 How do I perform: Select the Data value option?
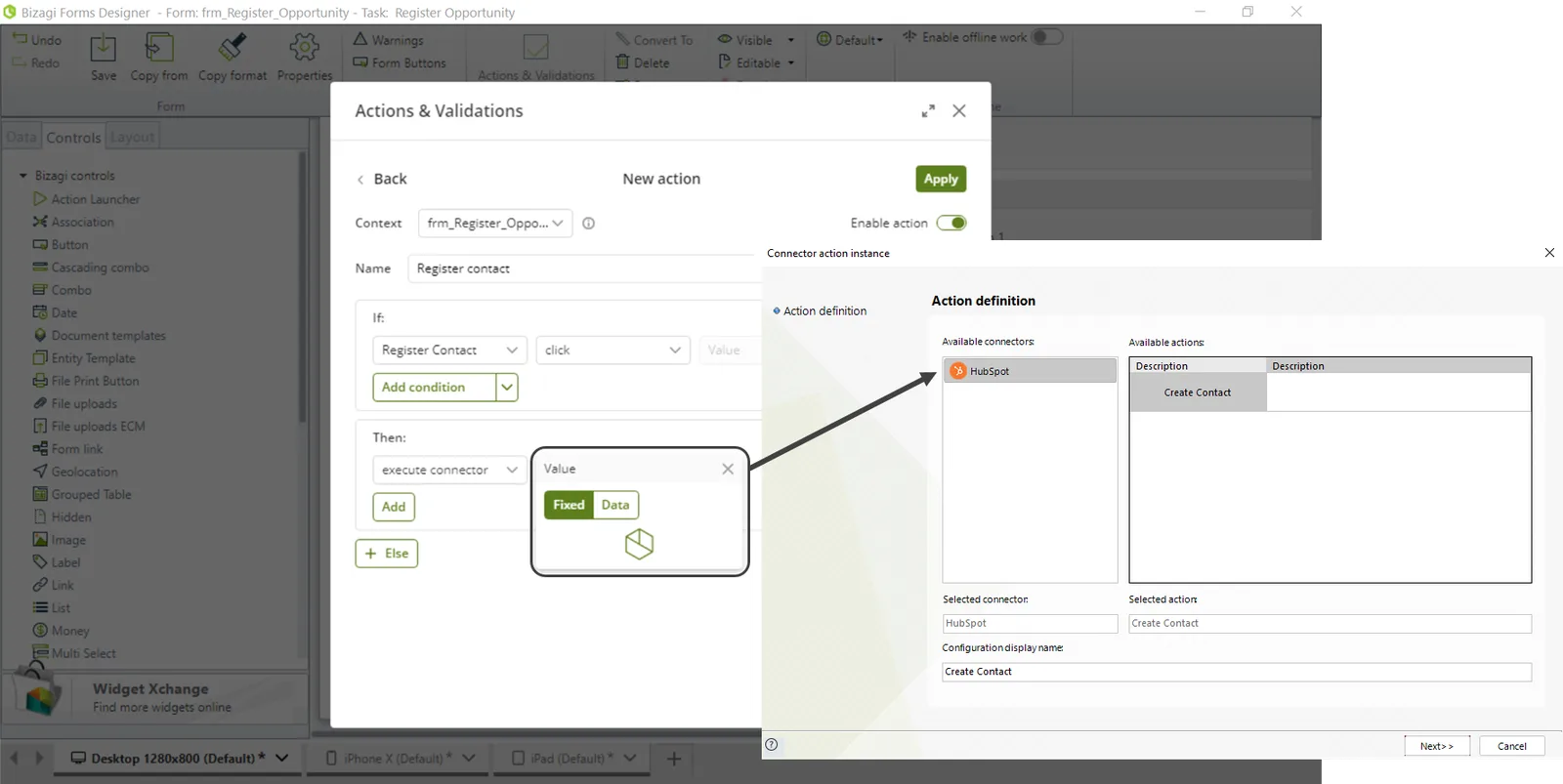(615, 505)
